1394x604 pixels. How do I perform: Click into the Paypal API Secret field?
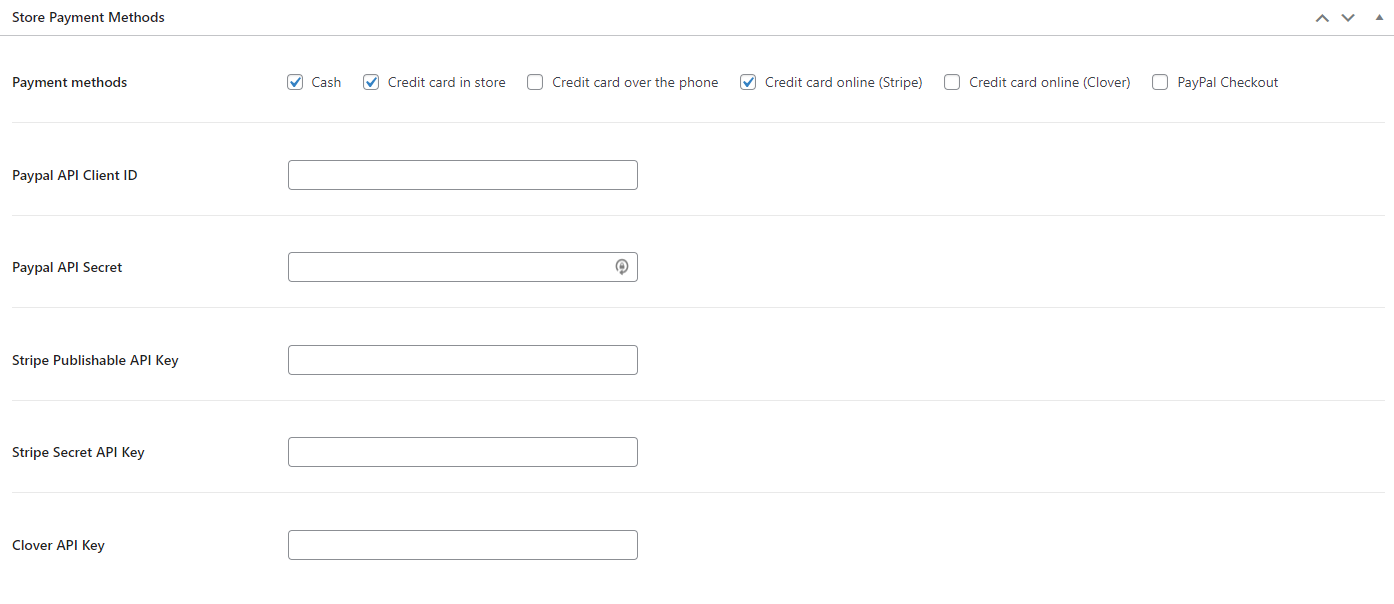[450, 267]
